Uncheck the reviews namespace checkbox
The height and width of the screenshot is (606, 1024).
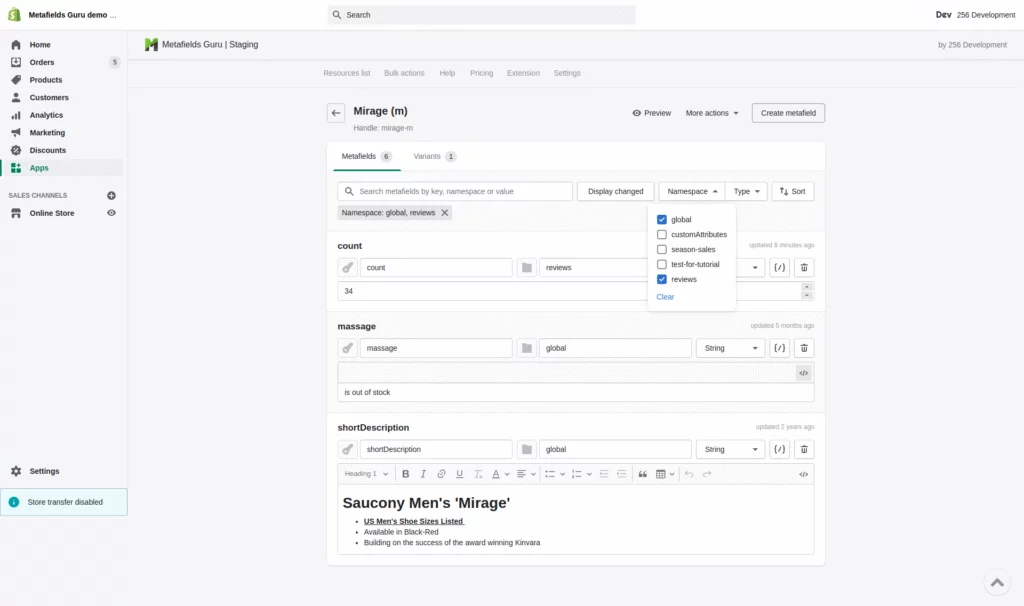click(x=662, y=279)
